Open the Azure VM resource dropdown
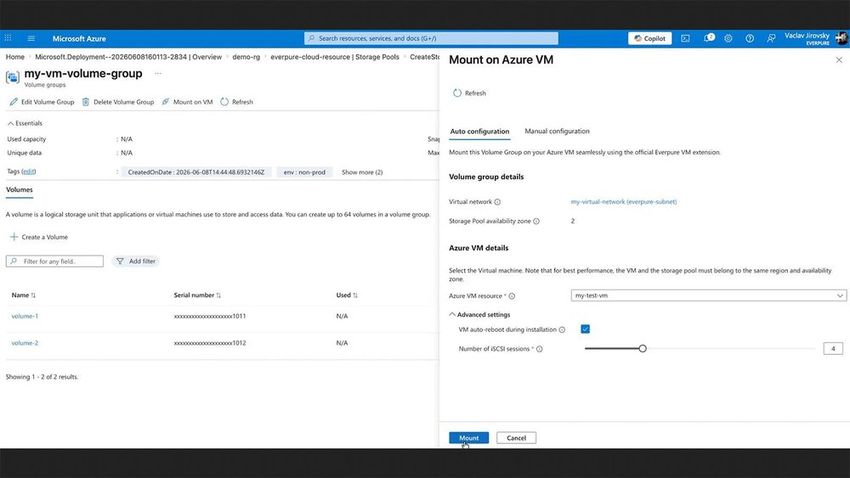Image resolution: width=850 pixels, height=478 pixels. (x=708, y=295)
